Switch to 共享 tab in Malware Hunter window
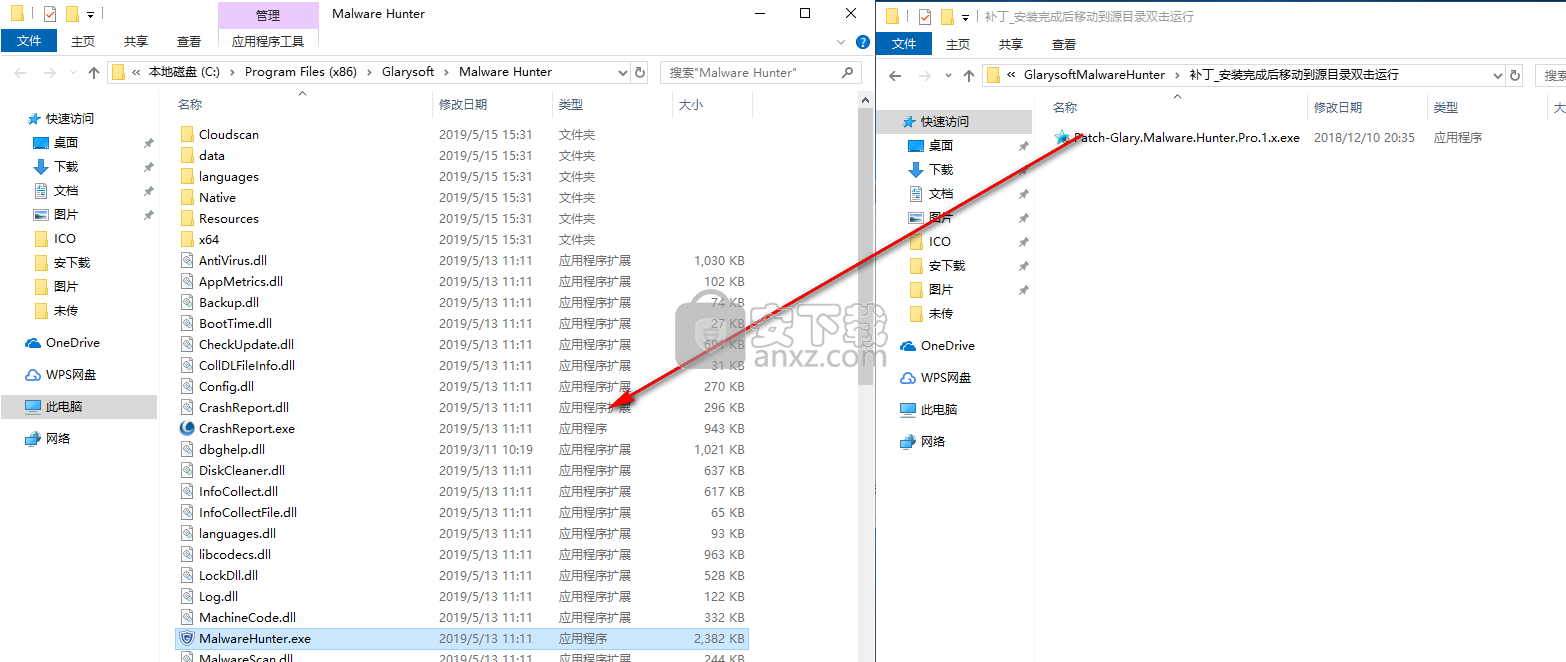The image size is (1566, 662). coord(136,41)
